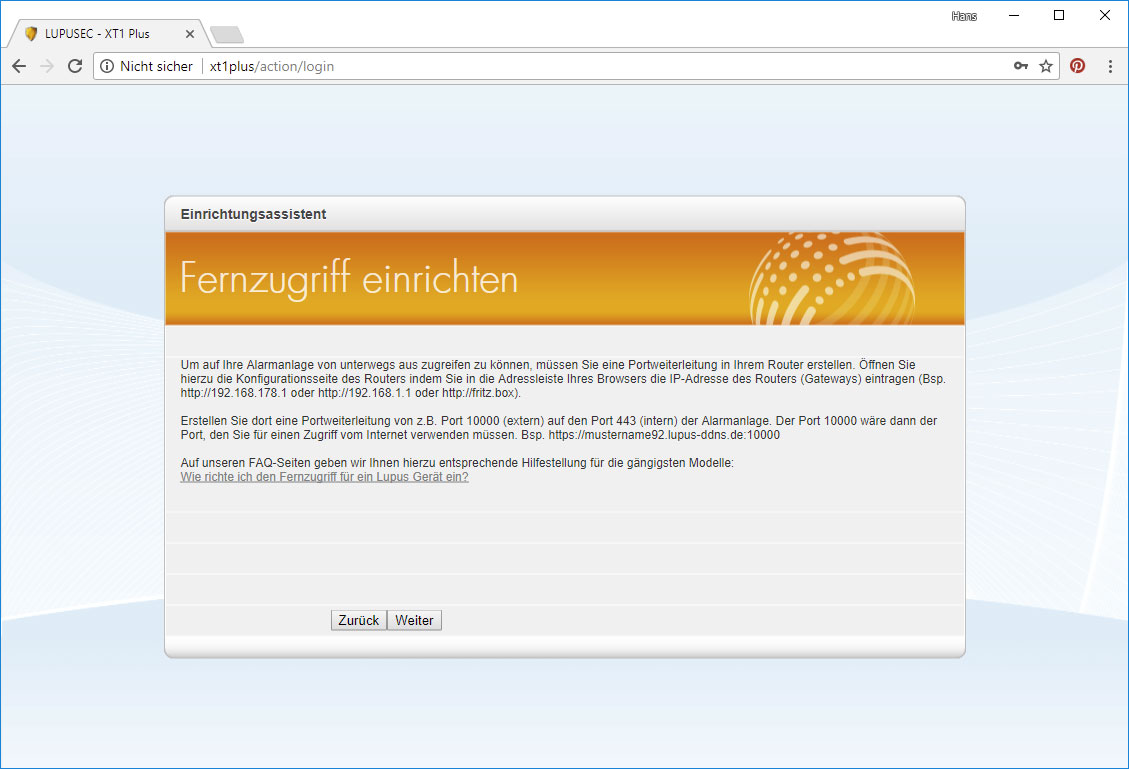Close the LUPUSEC - XT1 Plus tab
The width and height of the screenshot is (1129, 769).
[x=190, y=34]
